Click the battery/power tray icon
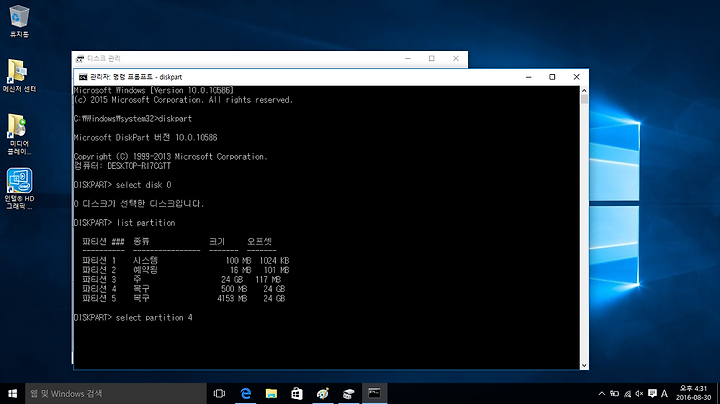 614,393
